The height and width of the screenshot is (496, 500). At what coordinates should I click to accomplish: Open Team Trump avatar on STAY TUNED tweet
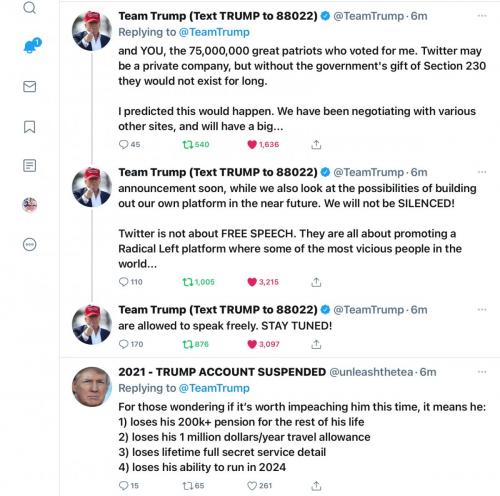pyautogui.click(x=92, y=324)
